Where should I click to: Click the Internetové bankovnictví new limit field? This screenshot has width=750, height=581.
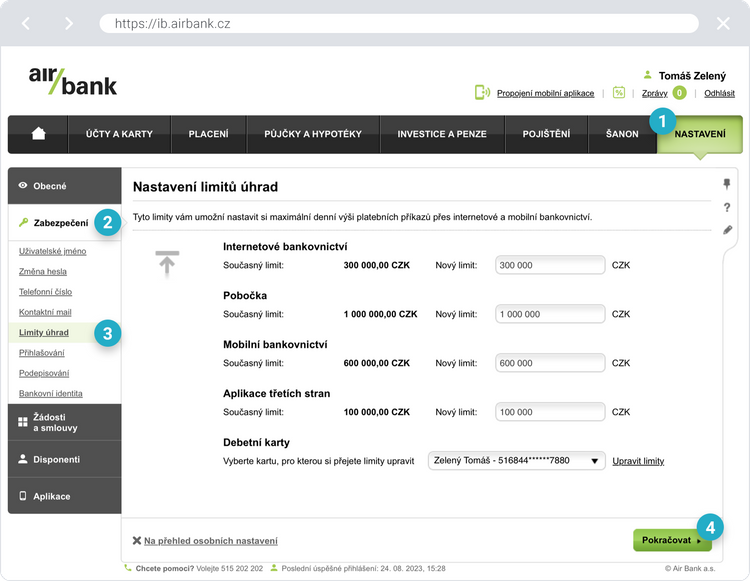(549, 265)
